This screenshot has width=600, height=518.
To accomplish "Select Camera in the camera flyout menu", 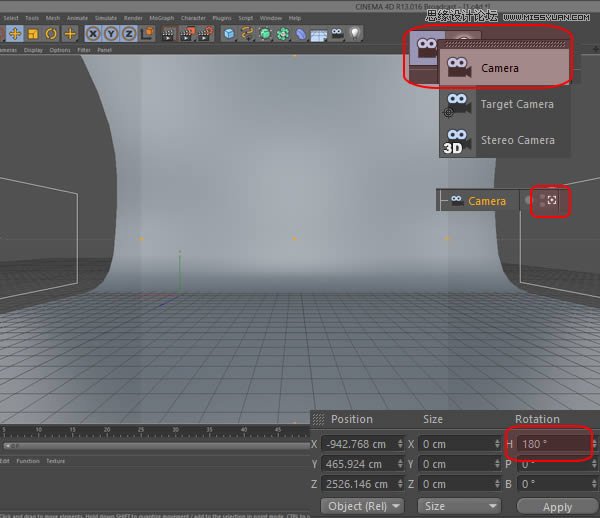I will [500, 68].
